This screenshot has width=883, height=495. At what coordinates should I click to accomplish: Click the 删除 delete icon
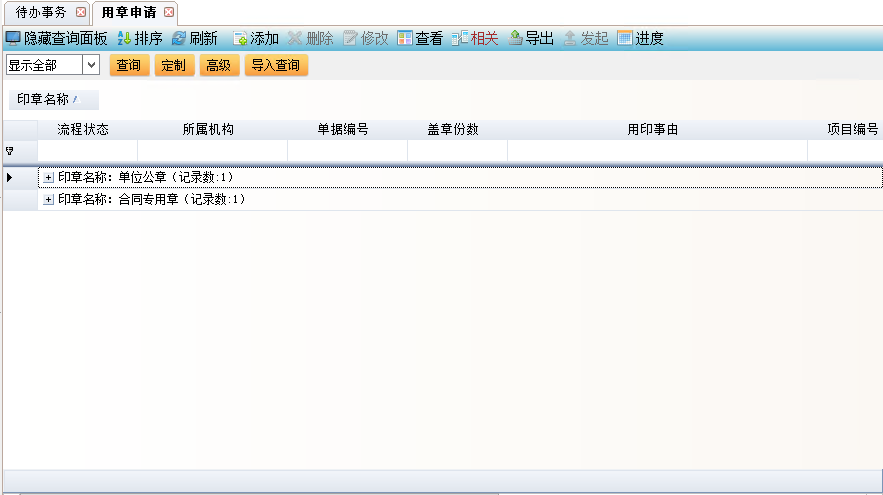(x=295, y=38)
